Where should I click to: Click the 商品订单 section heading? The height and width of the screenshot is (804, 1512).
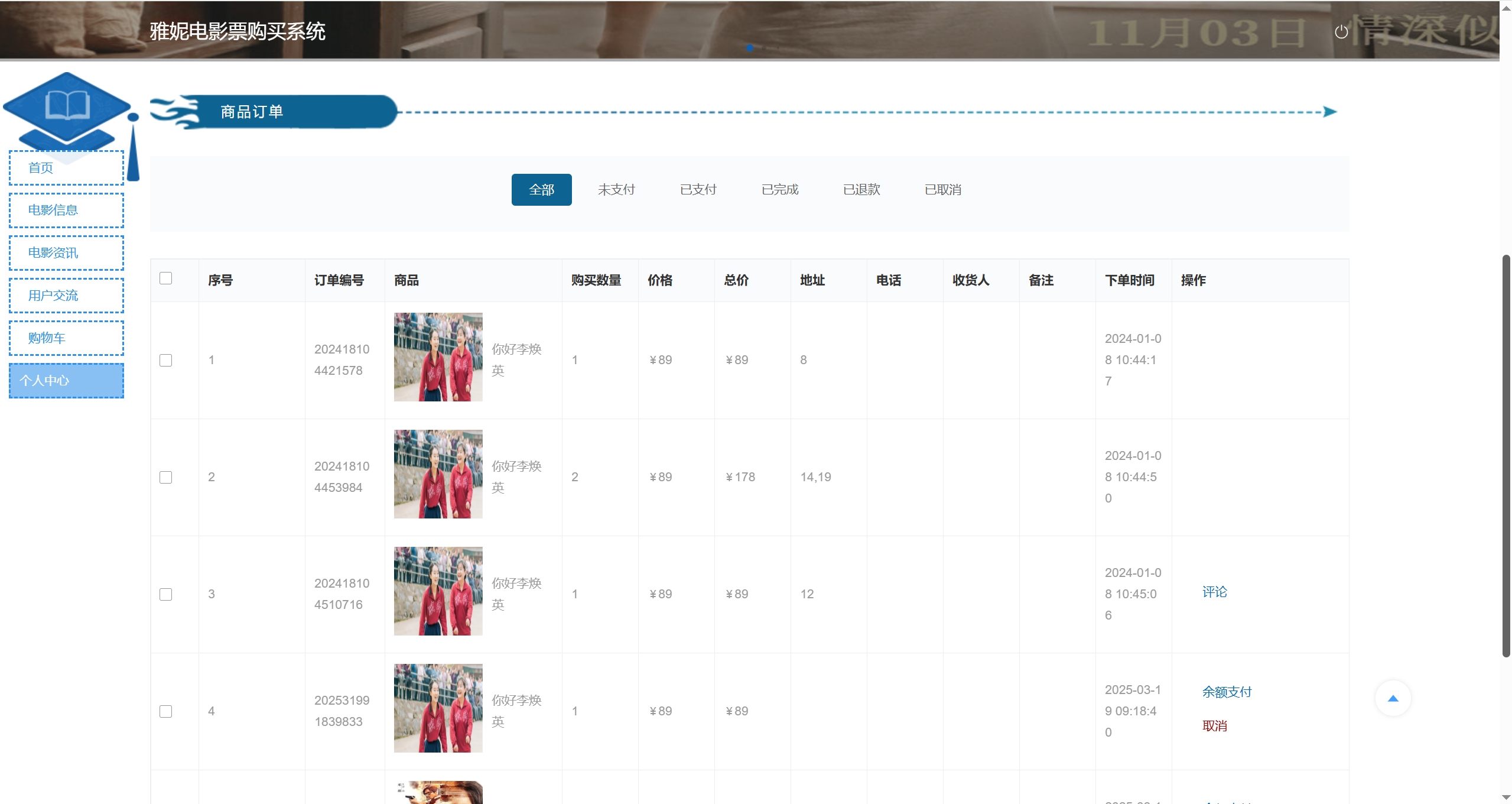[x=252, y=112]
